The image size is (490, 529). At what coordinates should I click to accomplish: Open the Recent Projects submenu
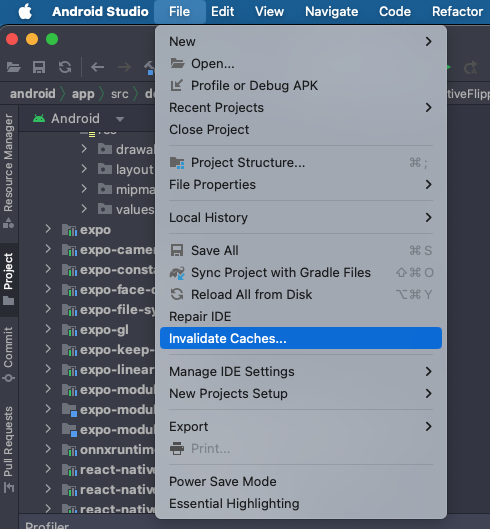click(301, 108)
